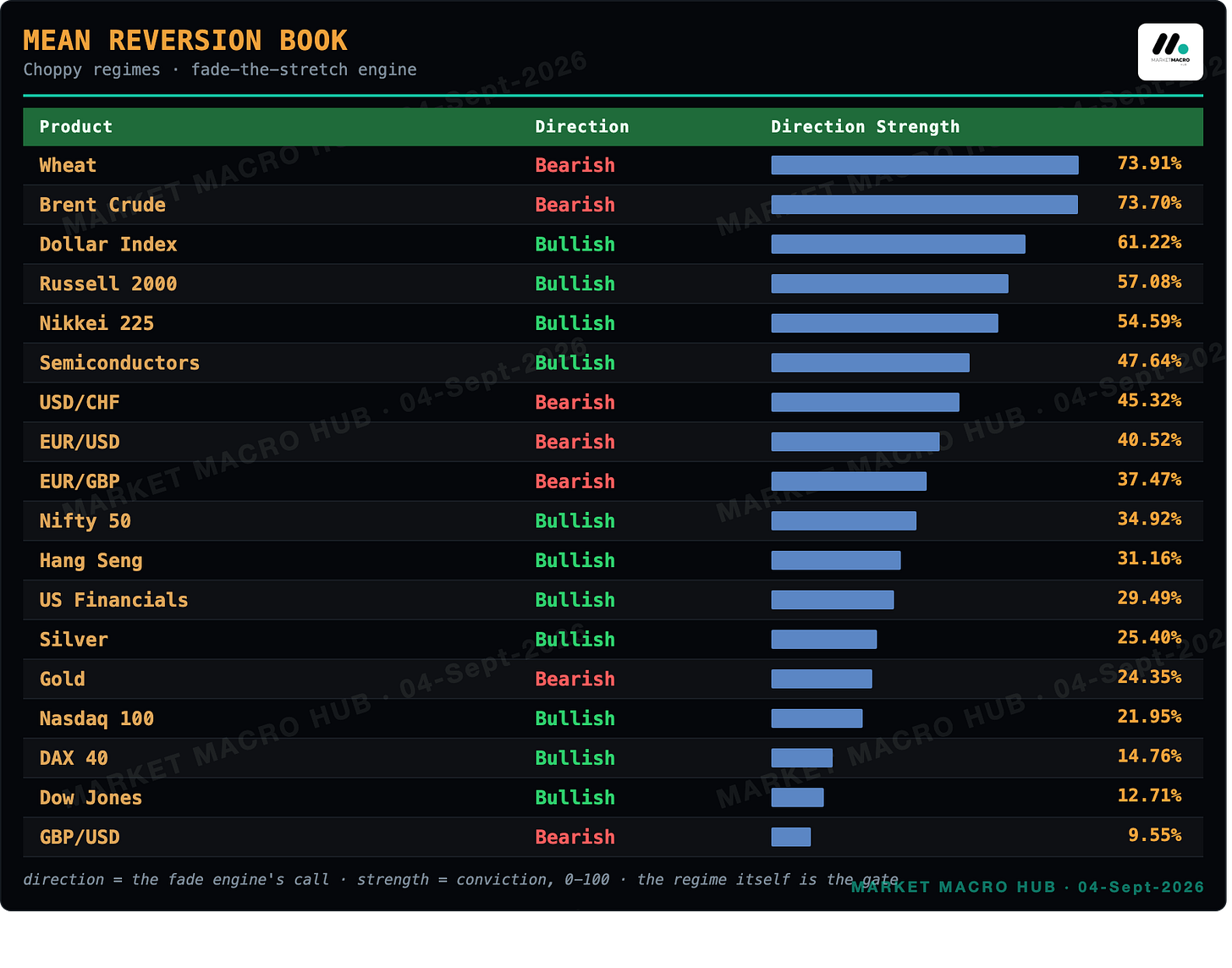Click Brent Crude's Bearish direction label
The width and height of the screenshot is (1232, 968).
575,205
